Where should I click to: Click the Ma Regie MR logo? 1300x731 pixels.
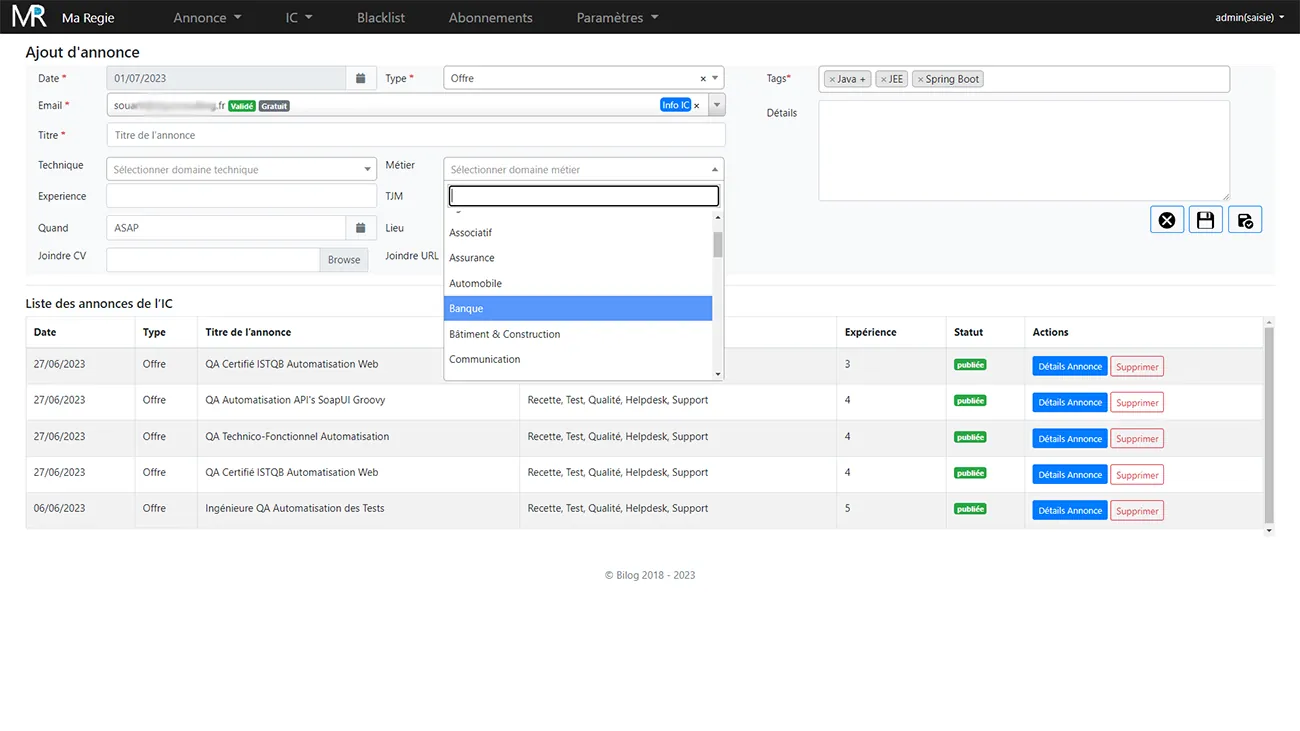tap(30, 17)
